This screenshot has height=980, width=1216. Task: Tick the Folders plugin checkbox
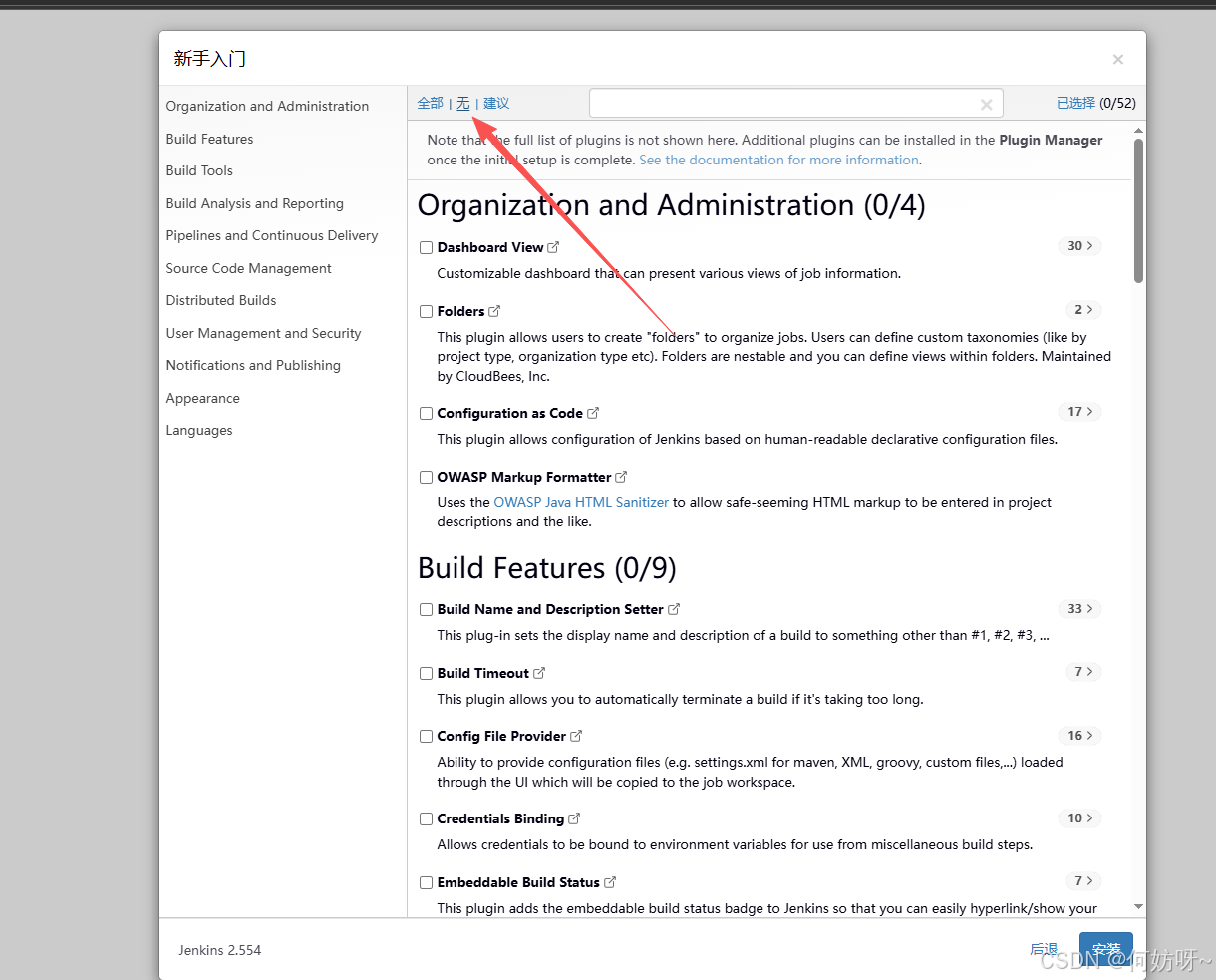pyautogui.click(x=426, y=311)
